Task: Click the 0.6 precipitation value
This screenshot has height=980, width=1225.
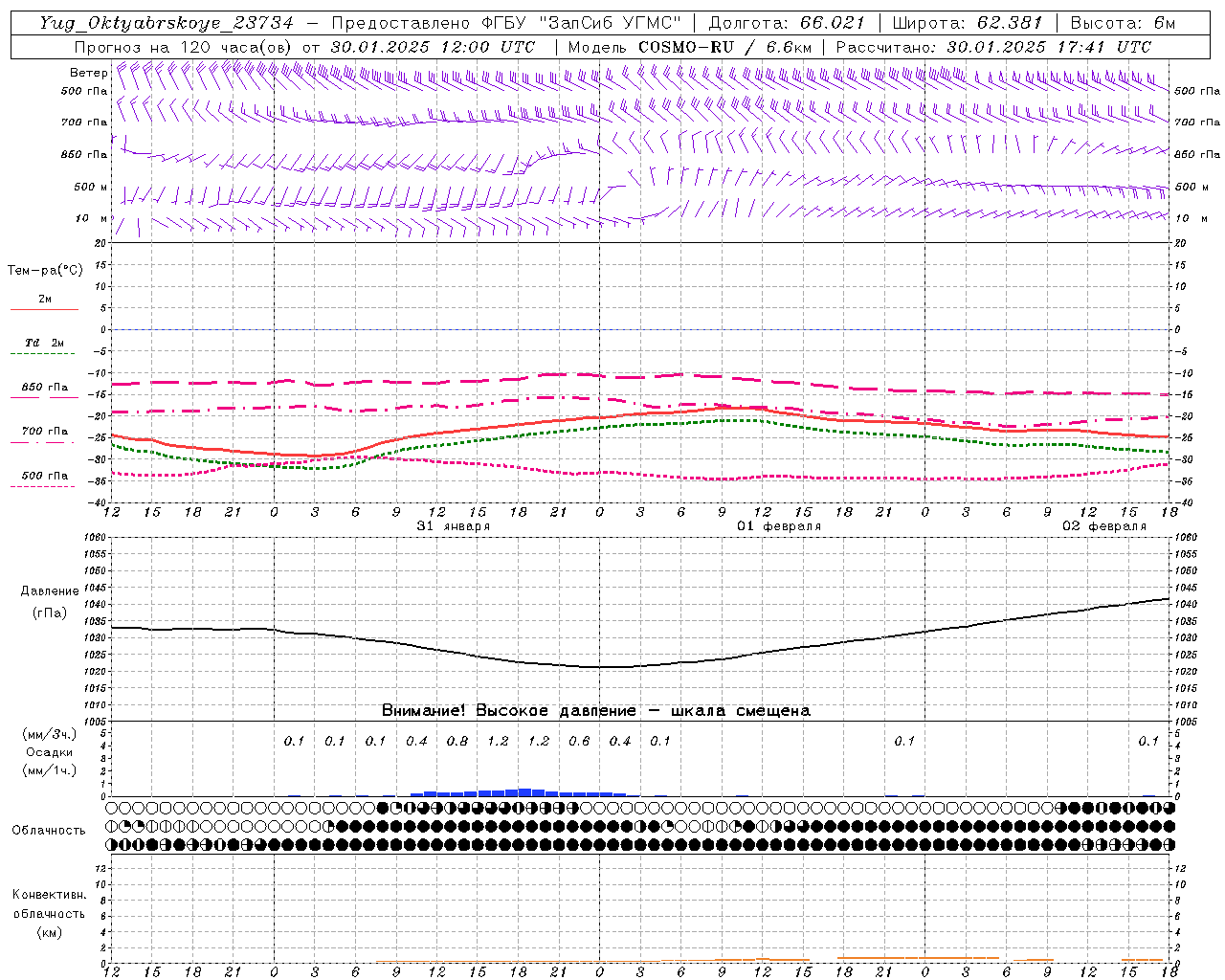Action: pyautogui.click(x=579, y=742)
